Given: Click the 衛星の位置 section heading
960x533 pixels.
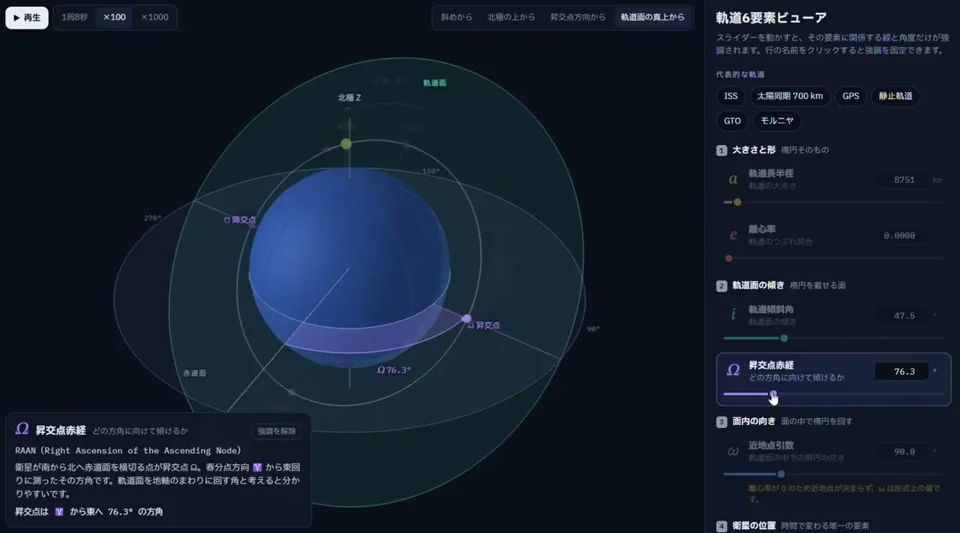Looking at the screenshot, I should click(754, 526).
